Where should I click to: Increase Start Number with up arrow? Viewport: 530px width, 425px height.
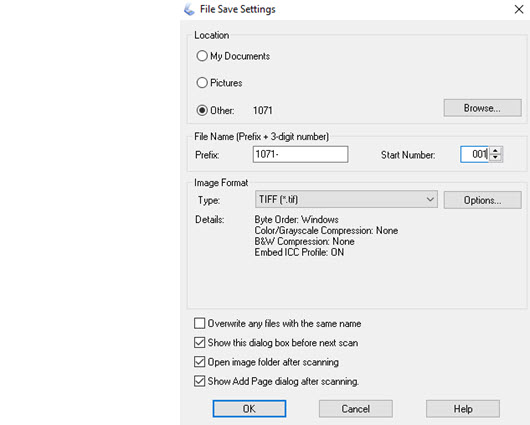496,151
